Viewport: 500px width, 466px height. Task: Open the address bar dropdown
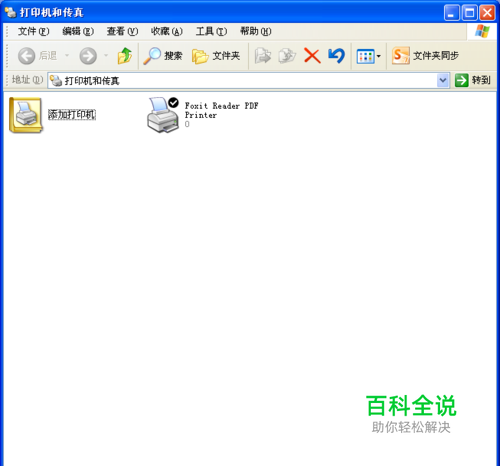pyautogui.click(x=443, y=80)
